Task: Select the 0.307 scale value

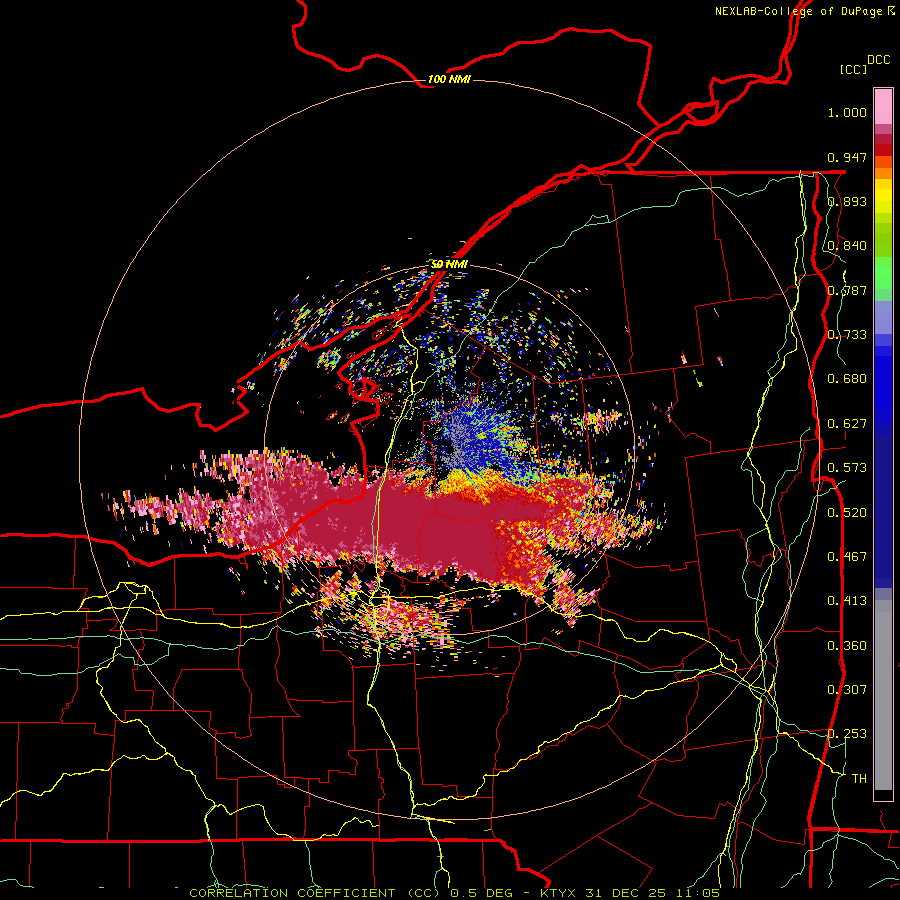Action: point(847,690)
